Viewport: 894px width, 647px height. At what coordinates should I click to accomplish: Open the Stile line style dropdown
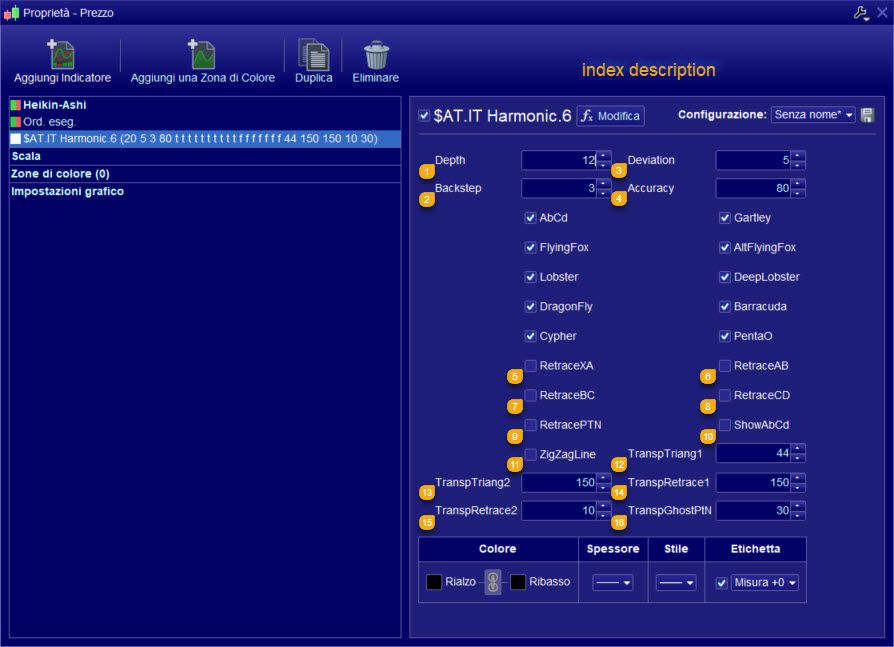[676, 583]
